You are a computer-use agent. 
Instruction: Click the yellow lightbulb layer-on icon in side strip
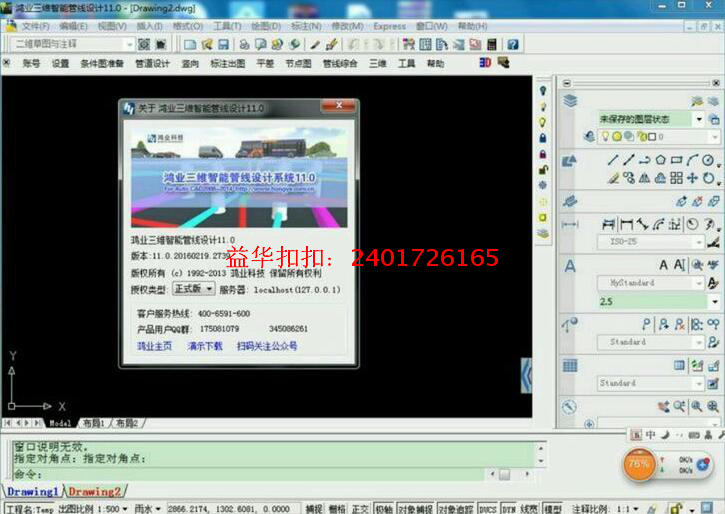coord(543,122)
